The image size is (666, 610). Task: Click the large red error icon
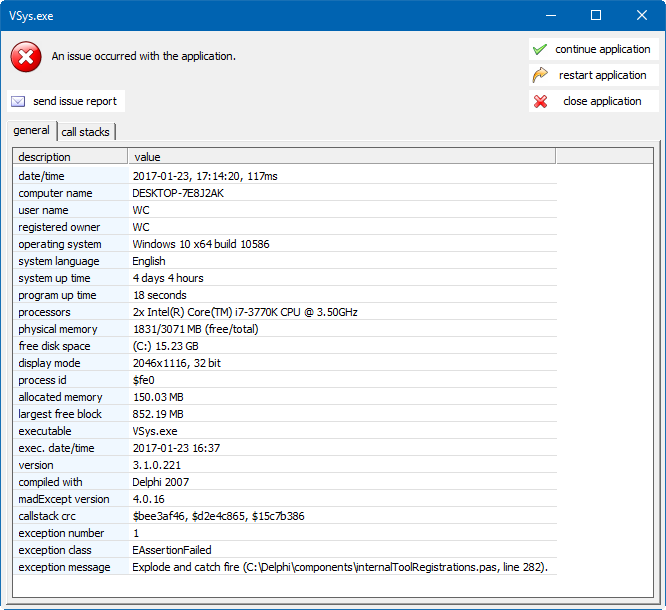[x=25, y=56]
